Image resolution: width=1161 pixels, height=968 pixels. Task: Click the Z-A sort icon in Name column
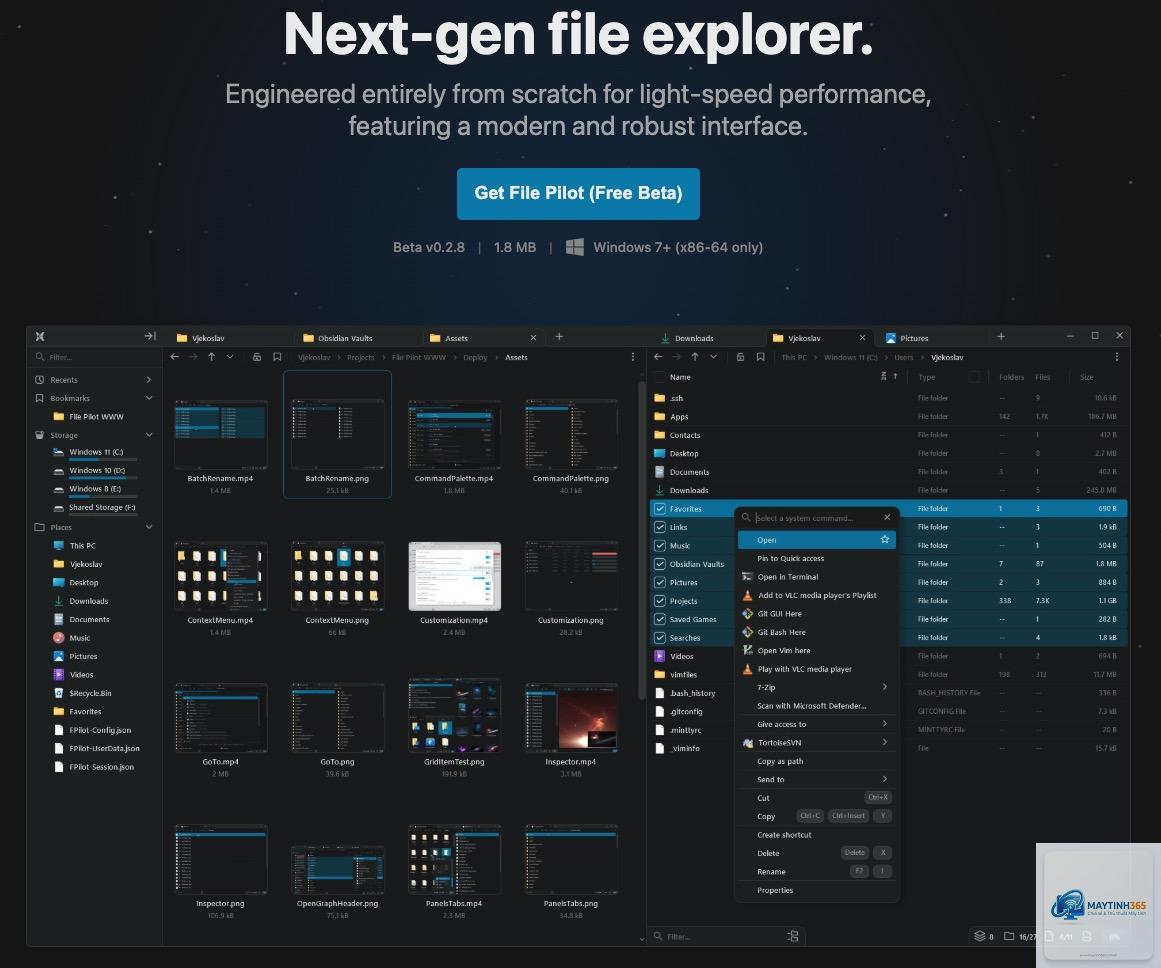pos(883,376)
